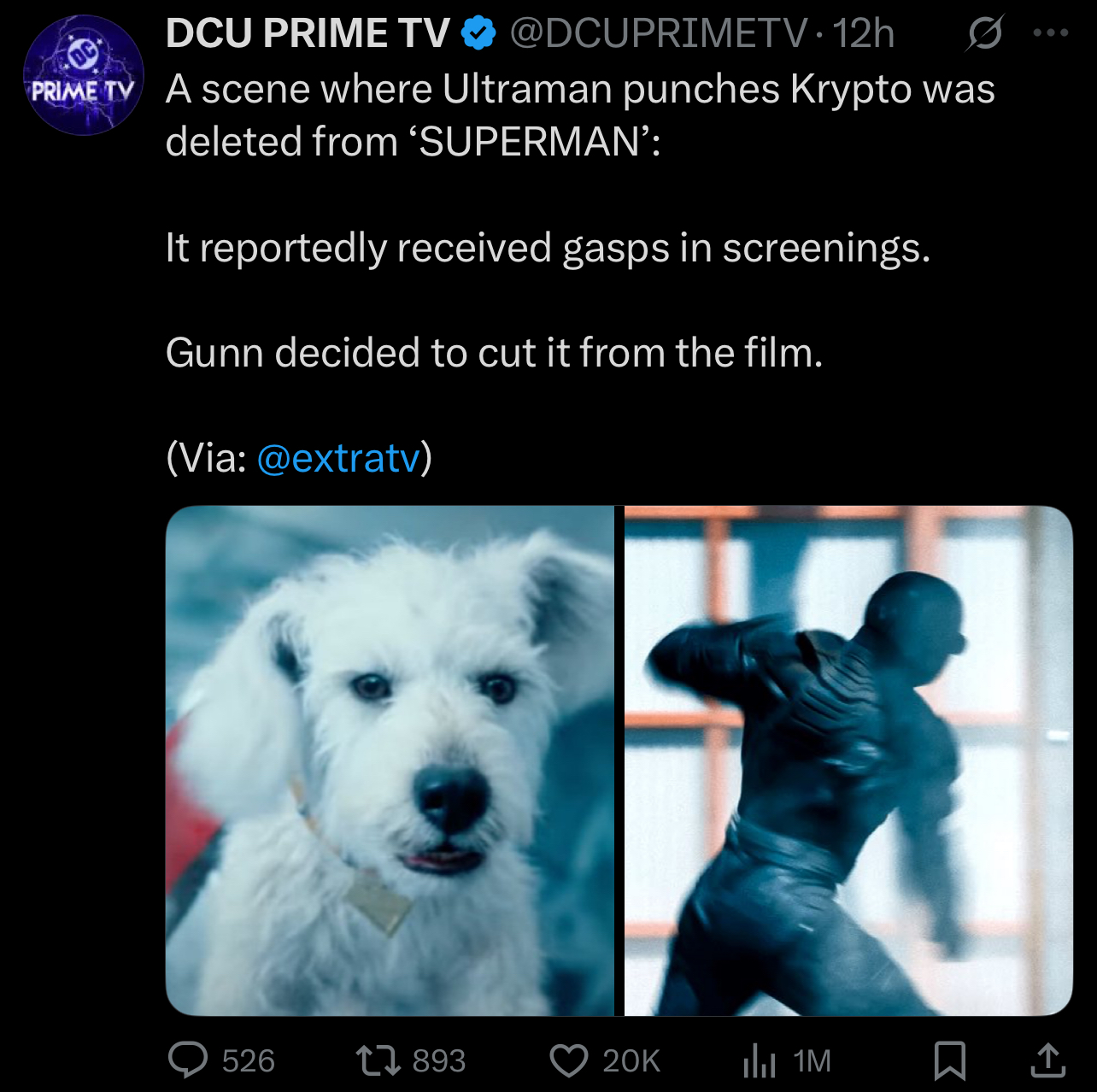Click the reply speech bubble icon
The width and height of the screenshot is (1097, 1092).
188,1060
